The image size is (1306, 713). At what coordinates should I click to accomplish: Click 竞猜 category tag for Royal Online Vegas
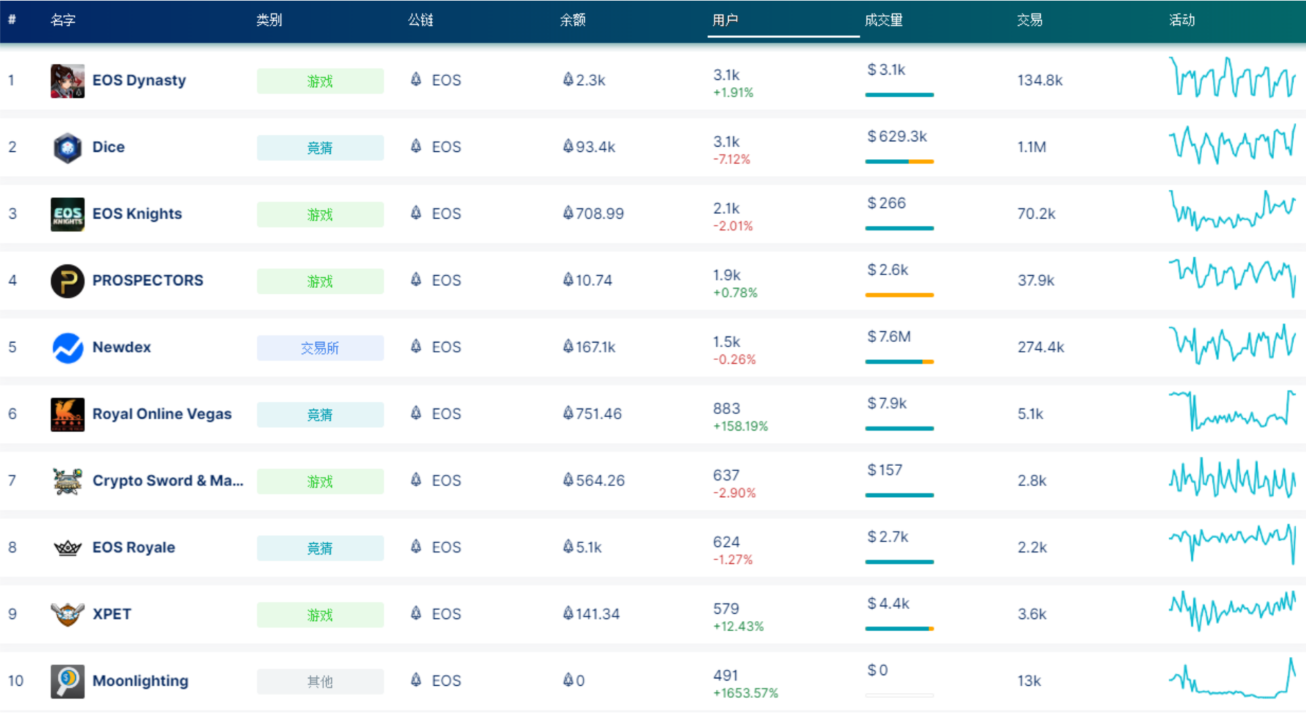320,414
